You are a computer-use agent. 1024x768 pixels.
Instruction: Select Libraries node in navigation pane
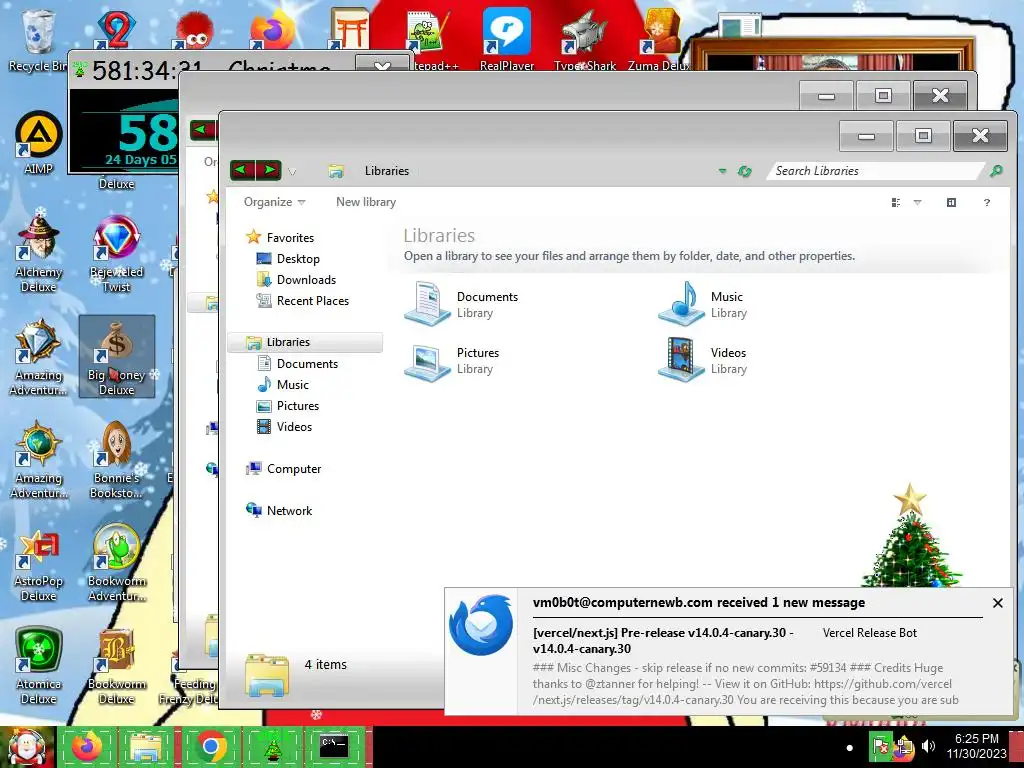pyautogui.click(x=305, y=342)
